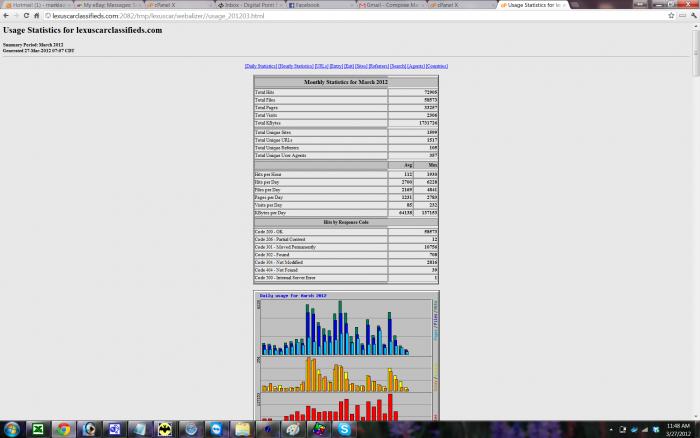The image size is (700, 438).
Task: Click the Total Files row label
Action: pos(265,100)
